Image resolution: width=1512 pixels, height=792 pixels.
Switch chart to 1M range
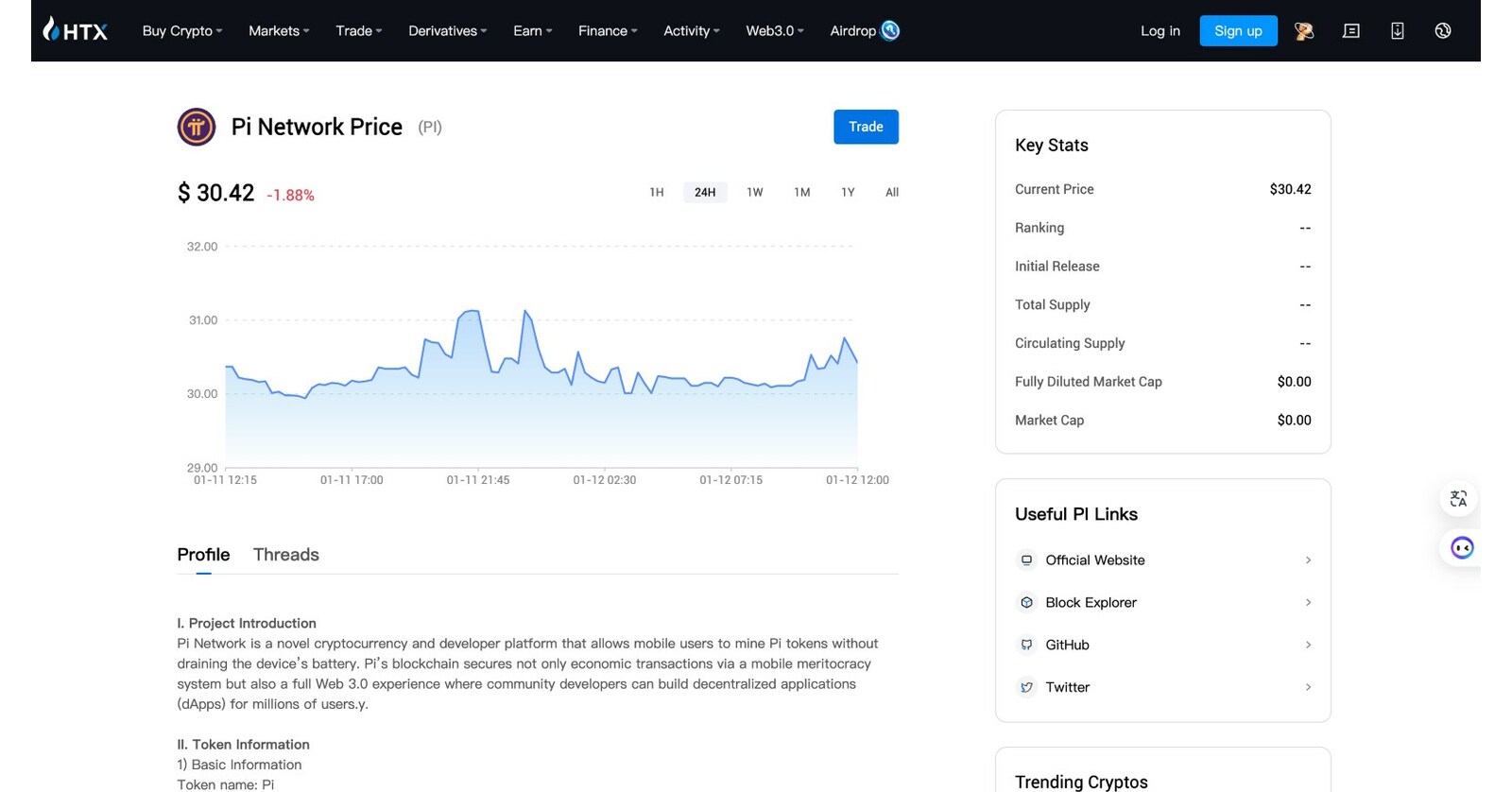point(802,192)
